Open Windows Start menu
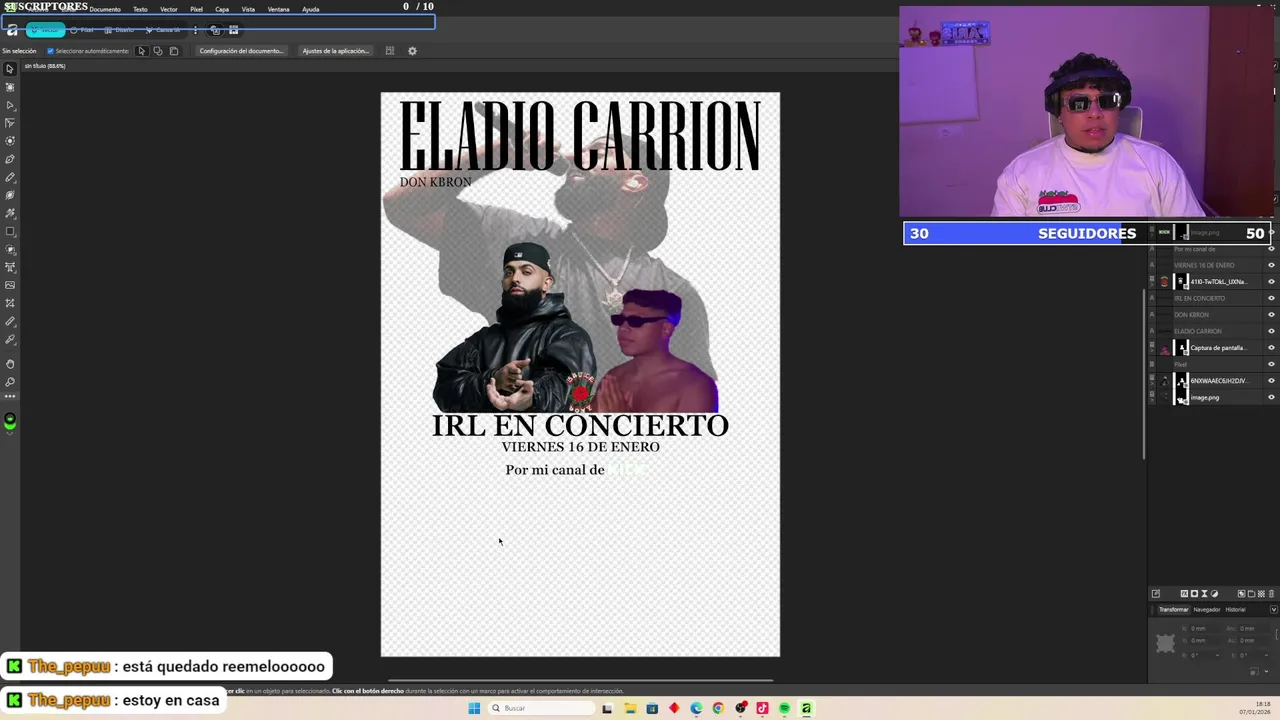This screenshot has width=1280, height=720. pos(474,708)
